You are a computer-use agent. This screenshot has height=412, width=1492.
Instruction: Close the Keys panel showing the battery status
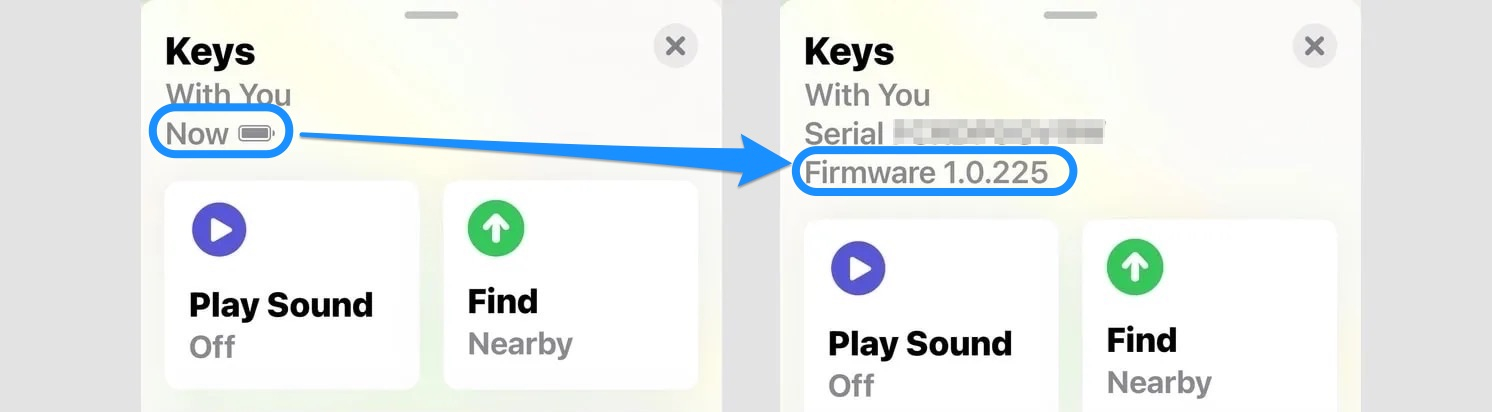coord(675,46)
